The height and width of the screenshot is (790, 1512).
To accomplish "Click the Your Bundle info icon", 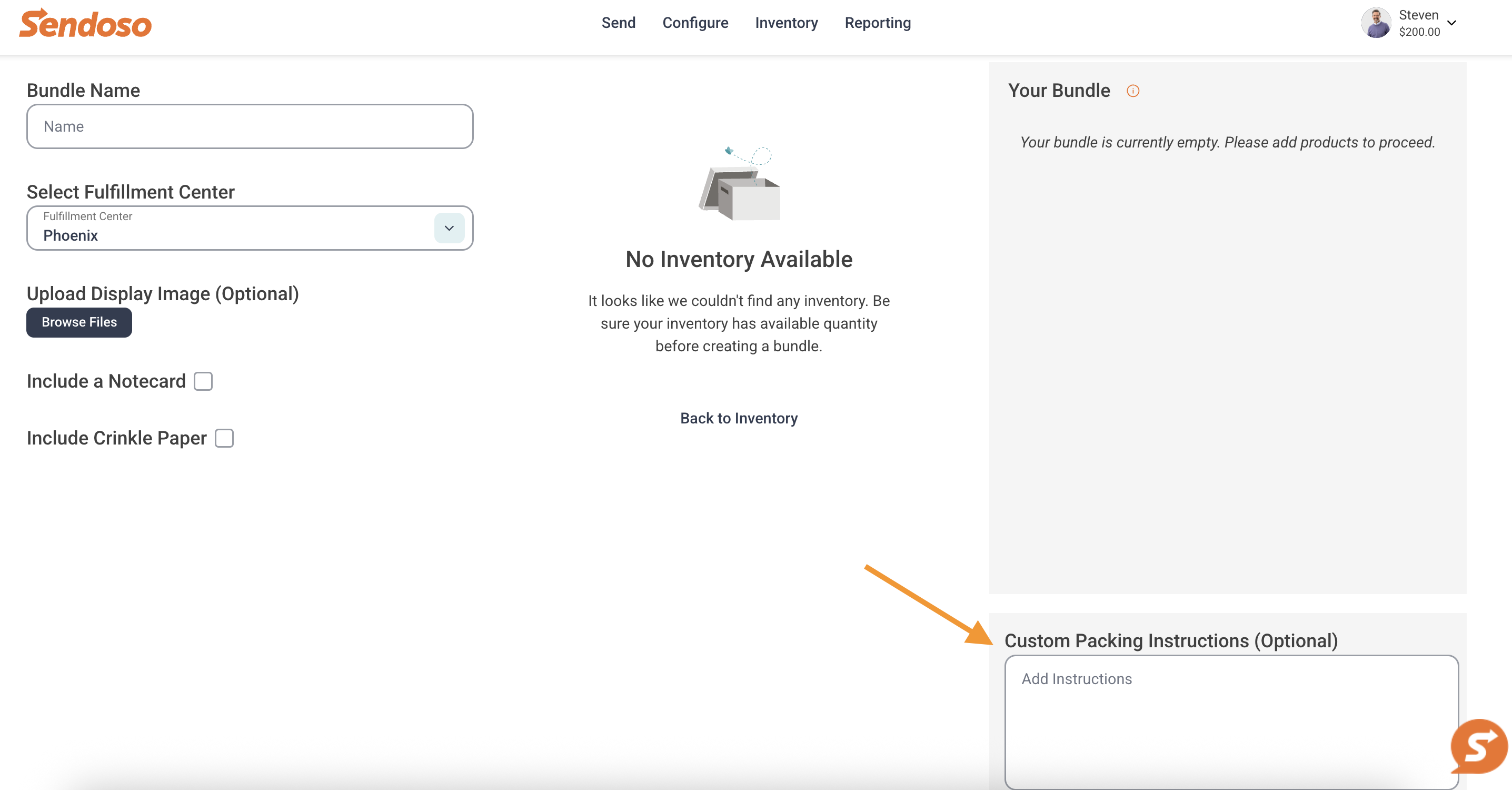I will coord(1133,91).
